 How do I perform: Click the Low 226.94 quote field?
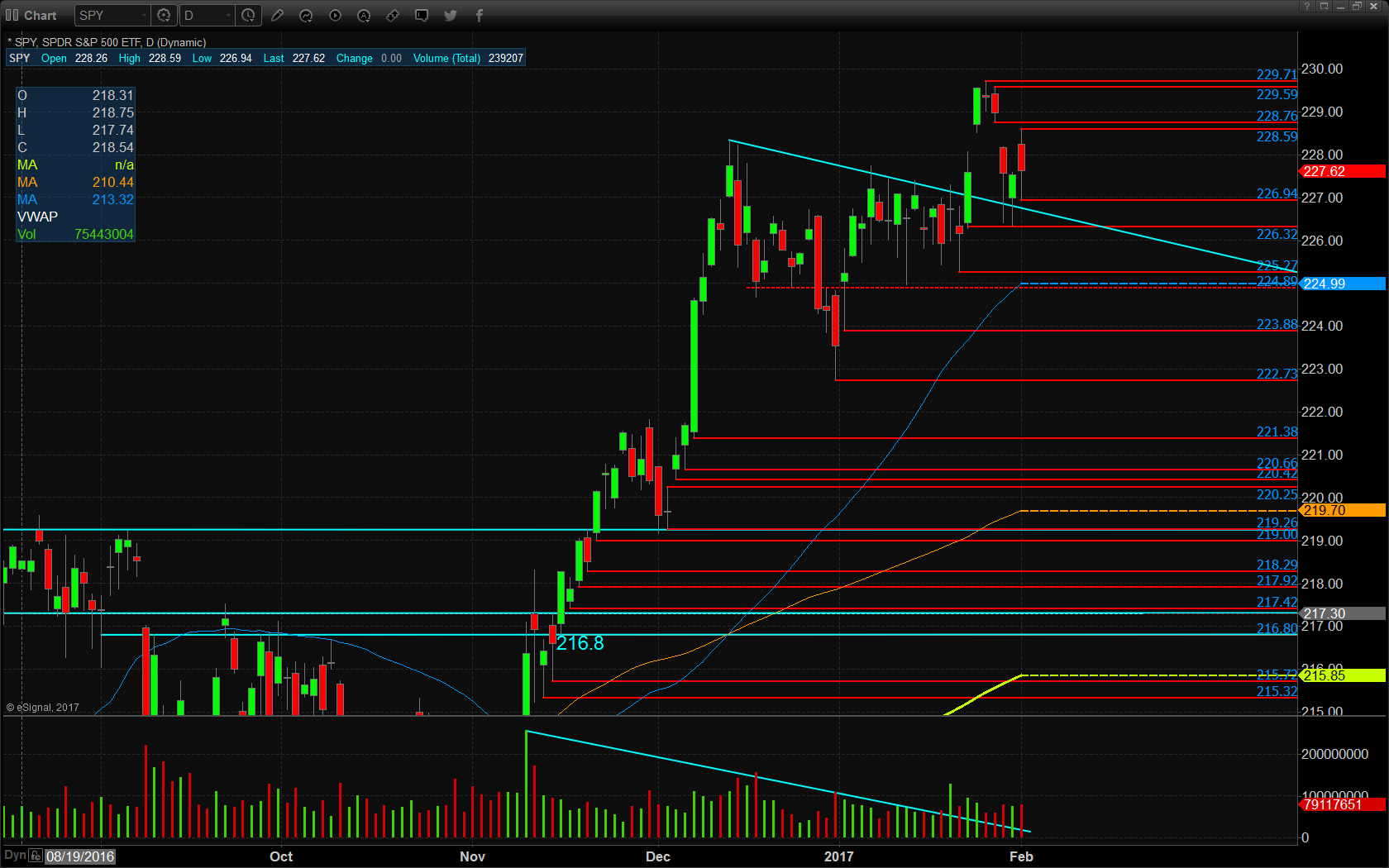222,58
